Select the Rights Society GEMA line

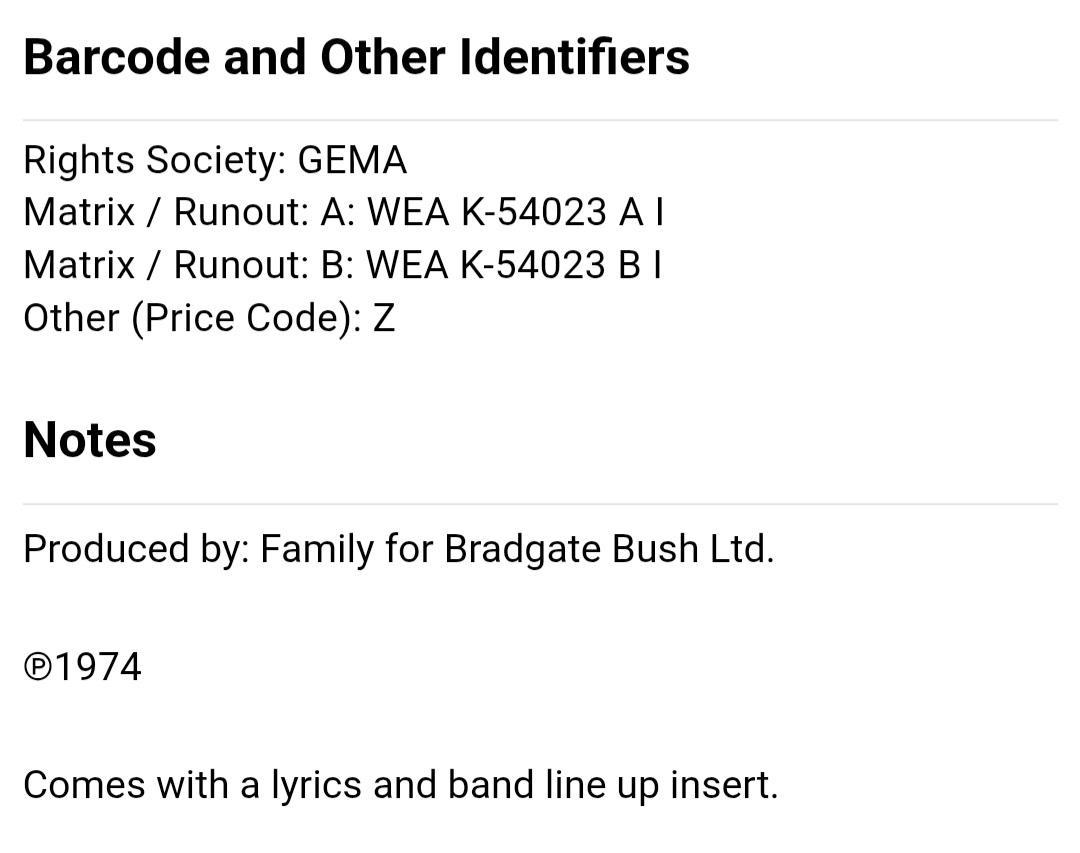click(x=215, y=161)
